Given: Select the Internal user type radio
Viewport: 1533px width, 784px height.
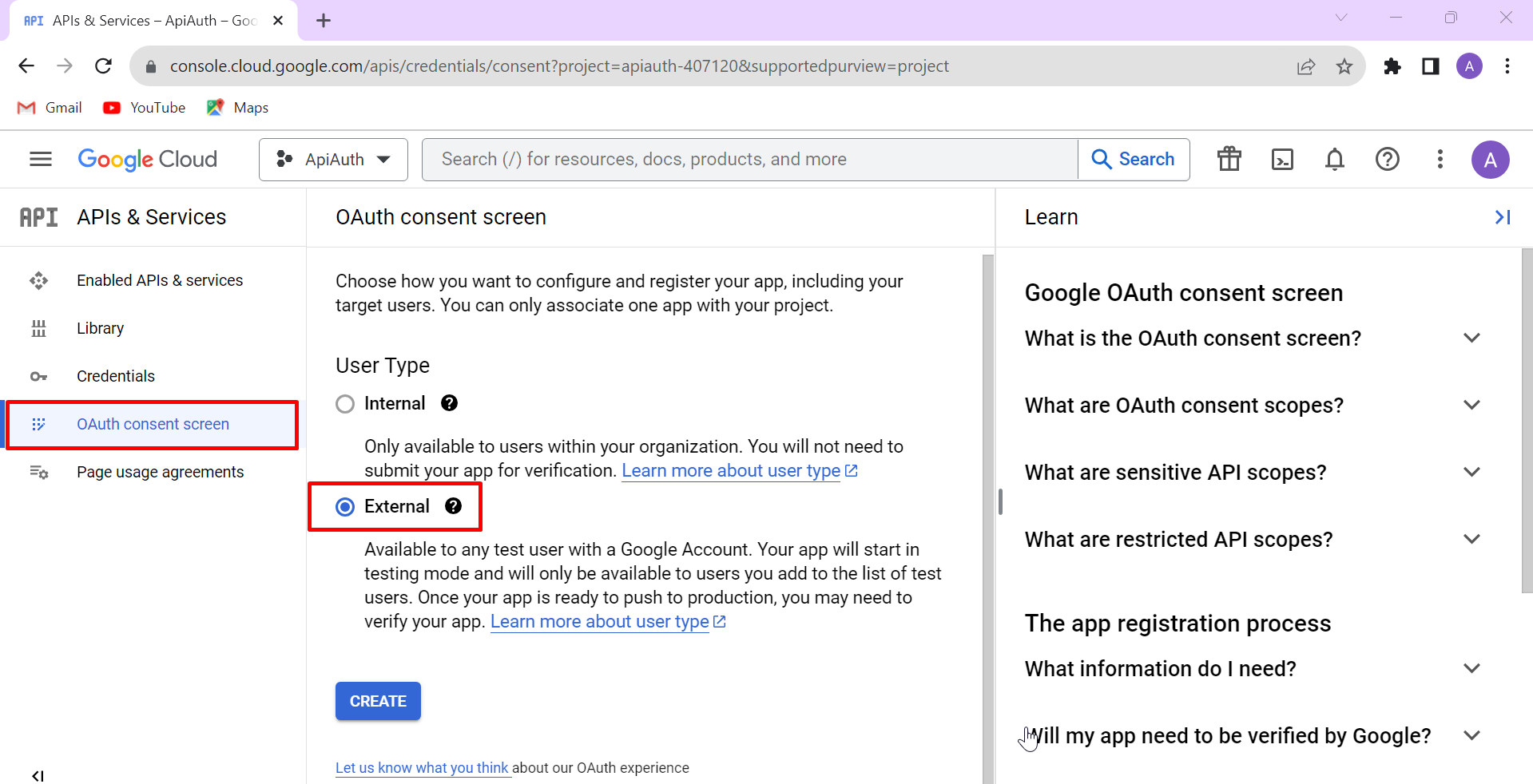Looking at the screenshot, I should (344, 403).
